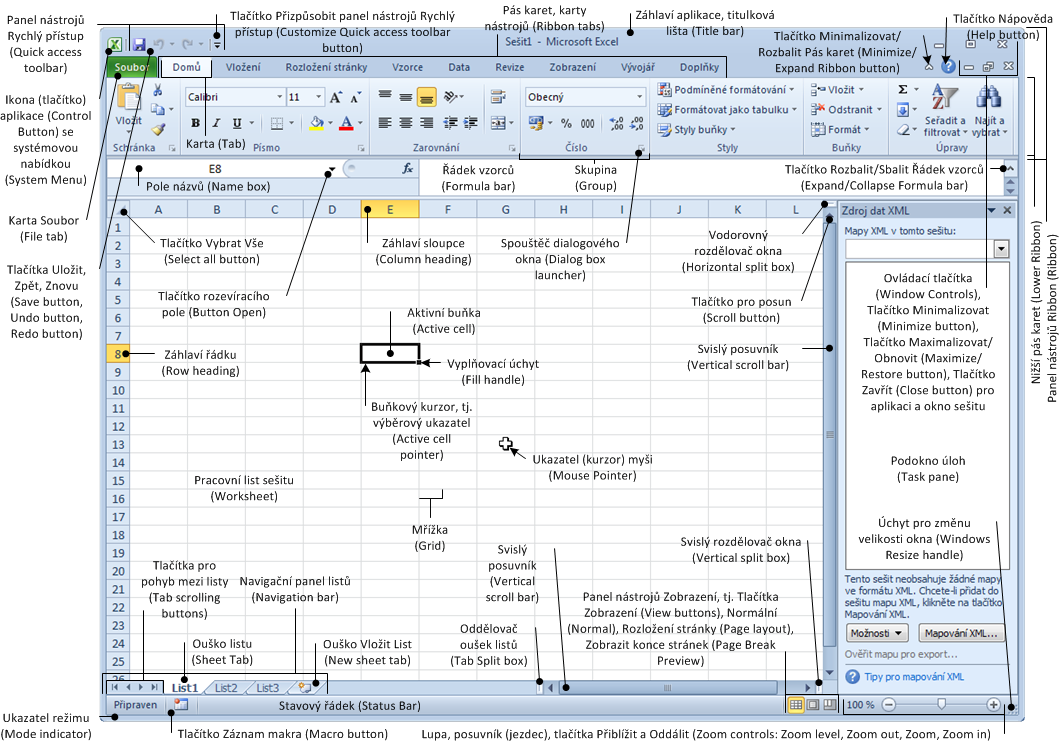Switch to the Vzorce ribbon tab
This screenshot has height=742, width=1063.
coord(407,67)
